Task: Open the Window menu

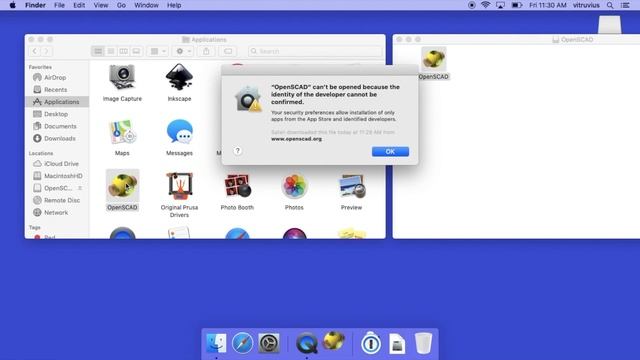Action: point(146,5)
